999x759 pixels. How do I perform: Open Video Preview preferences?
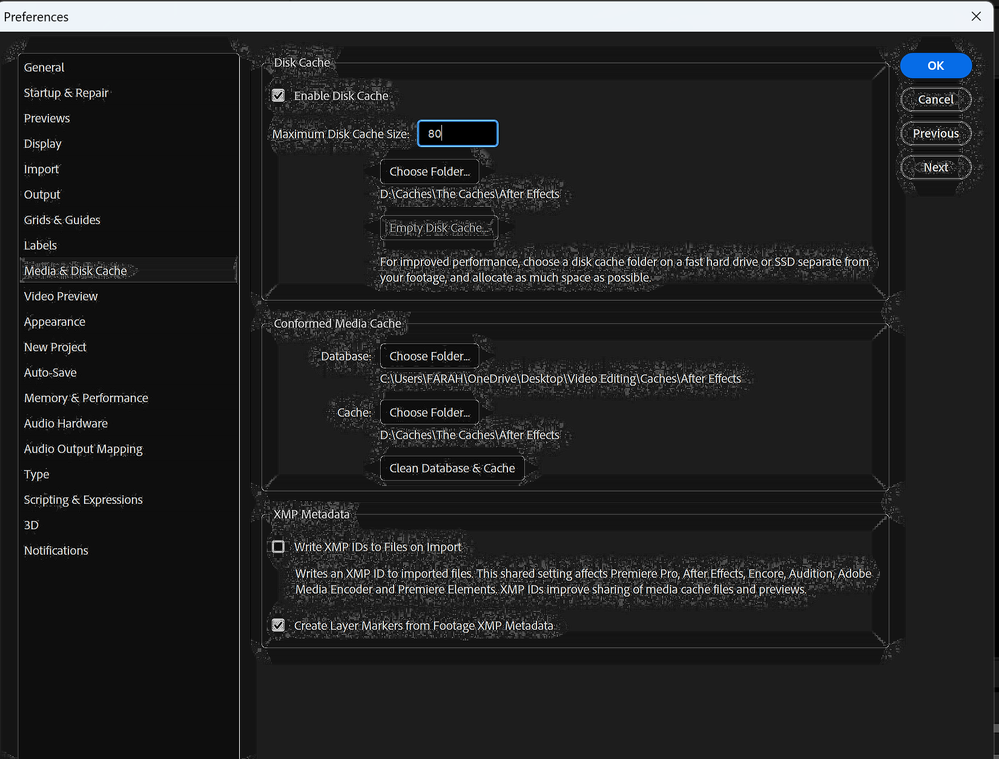point(61,296)
